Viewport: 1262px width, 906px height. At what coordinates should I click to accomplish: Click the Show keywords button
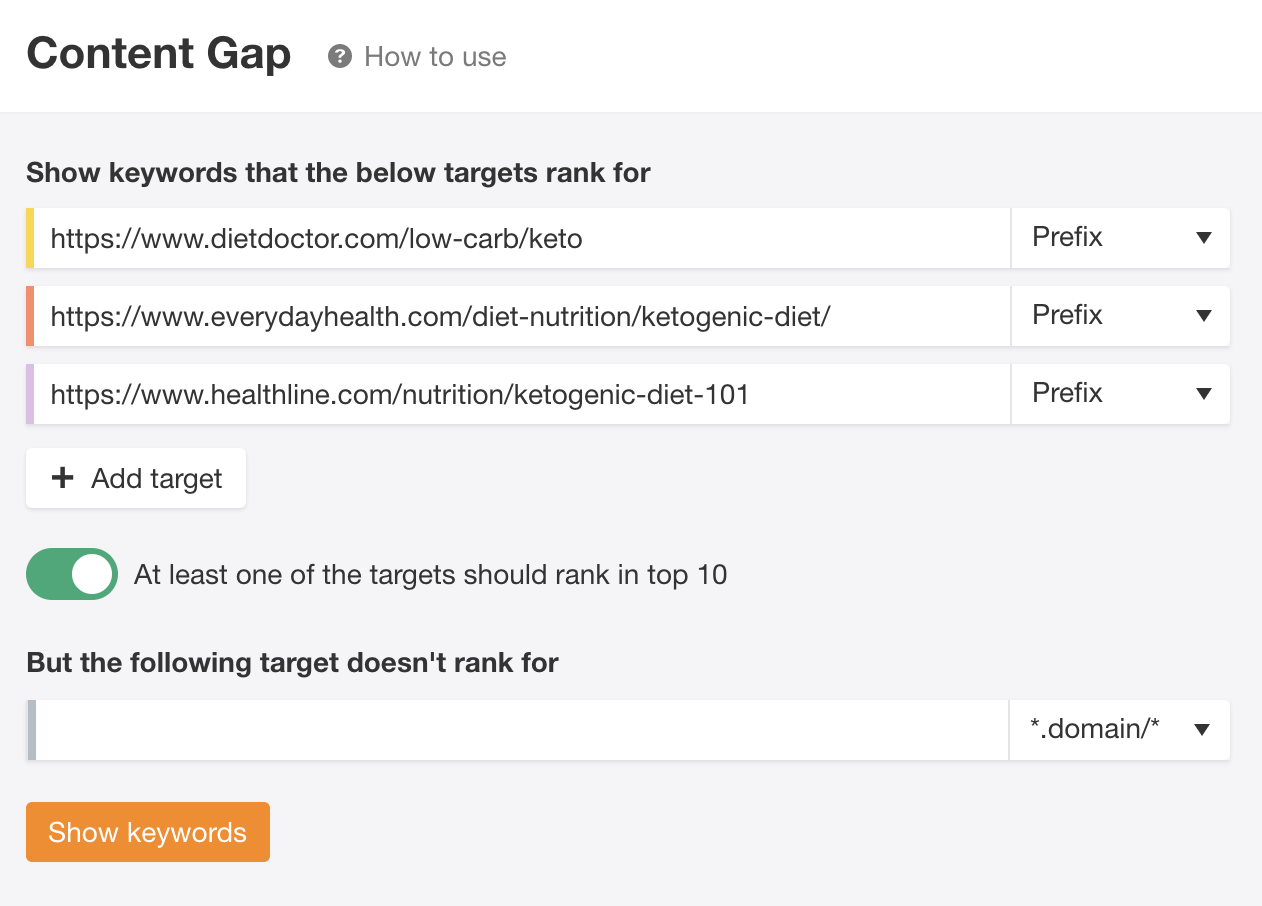[147, 832]
